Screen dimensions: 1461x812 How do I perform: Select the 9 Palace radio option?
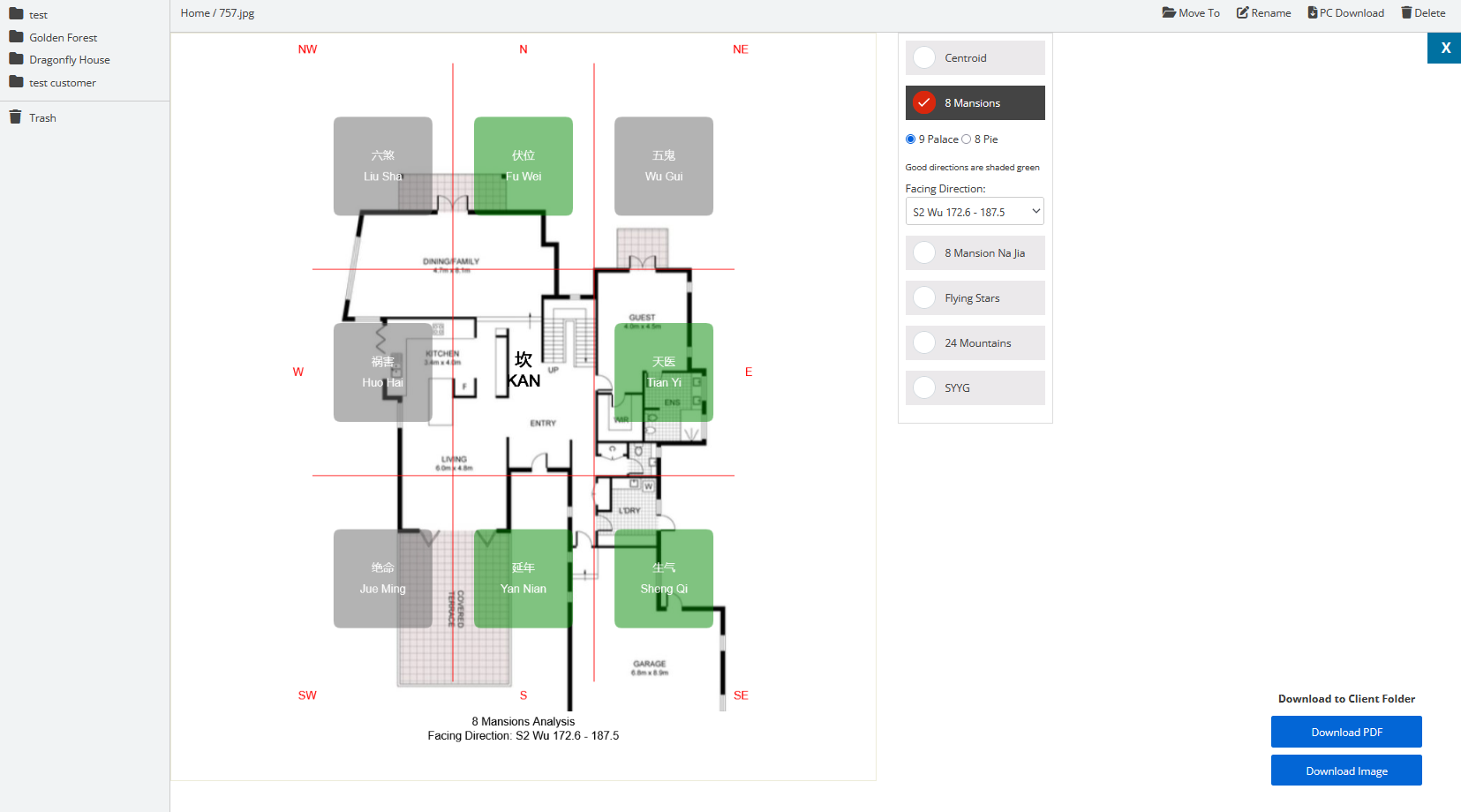point(911,139)
